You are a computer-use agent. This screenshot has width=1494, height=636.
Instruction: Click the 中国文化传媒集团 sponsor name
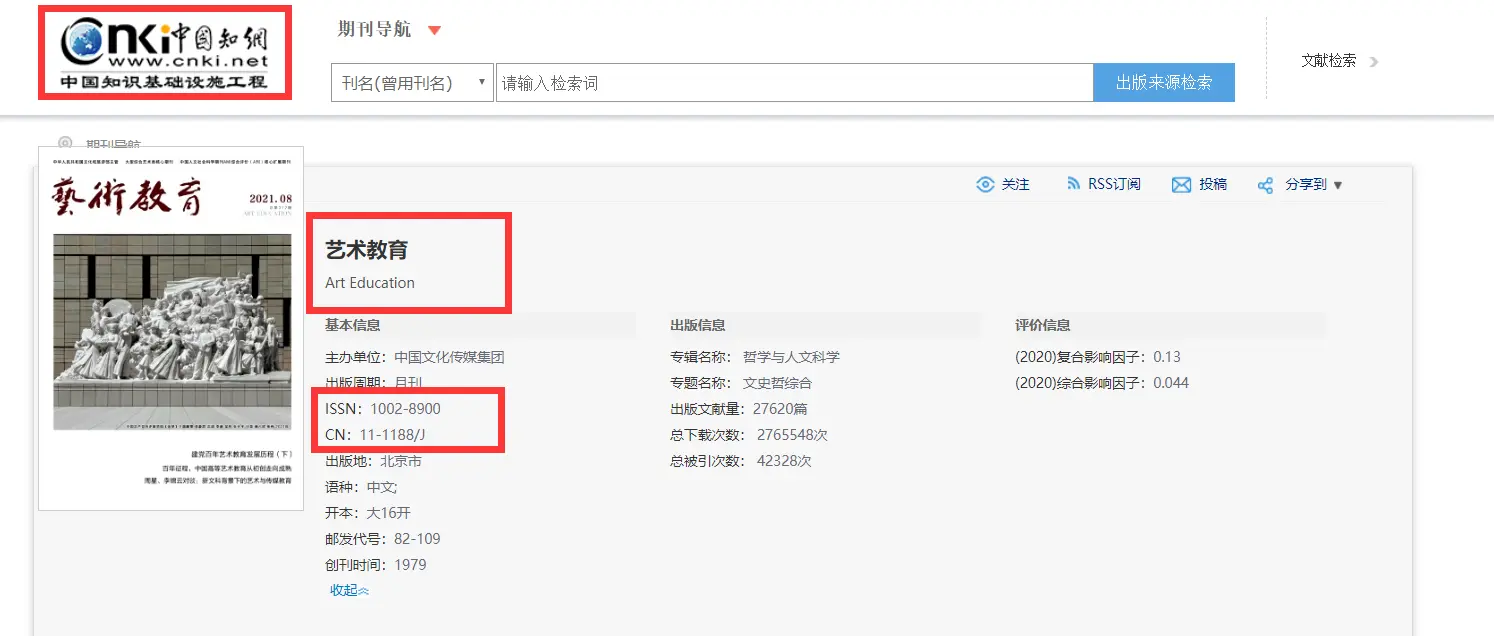coord(449,357)
